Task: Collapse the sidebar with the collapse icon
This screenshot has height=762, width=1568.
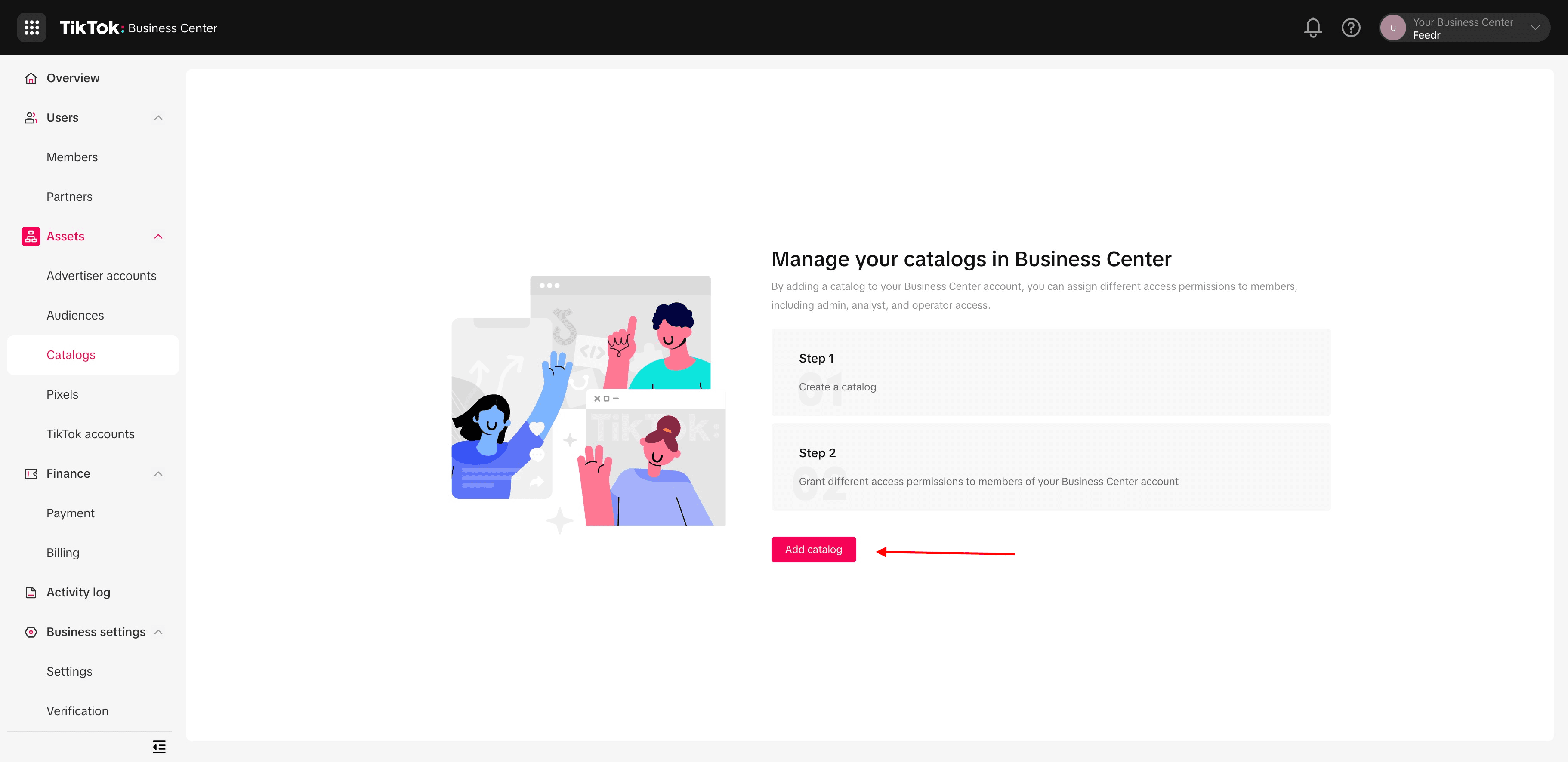Action: 158,746
